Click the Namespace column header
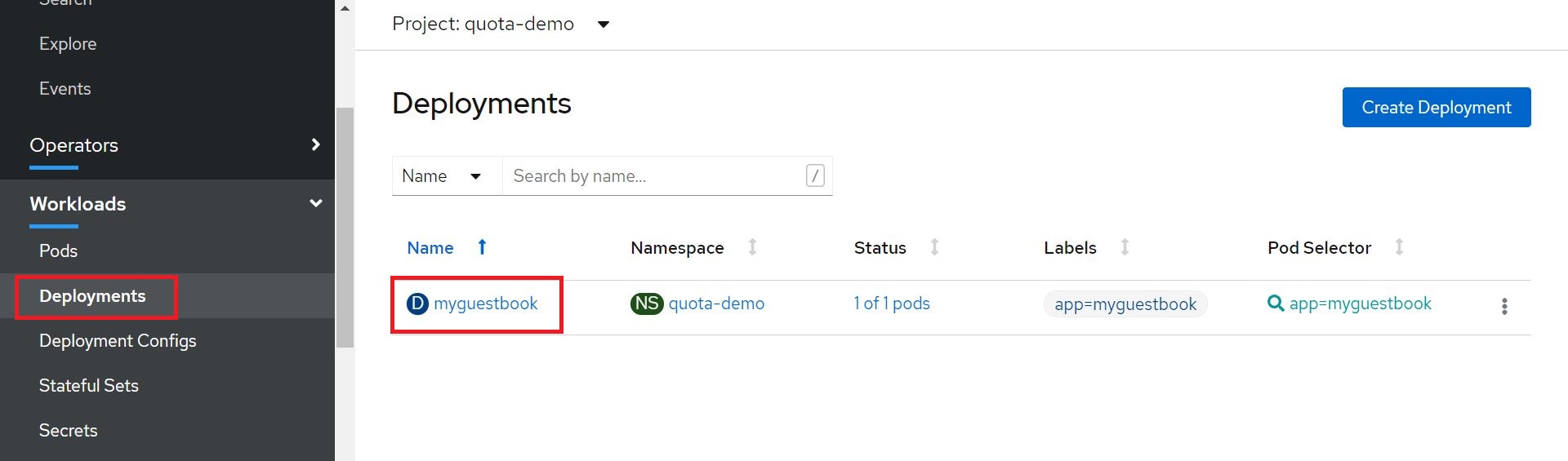Viewport: 1568px width, 461px height. 677,248
